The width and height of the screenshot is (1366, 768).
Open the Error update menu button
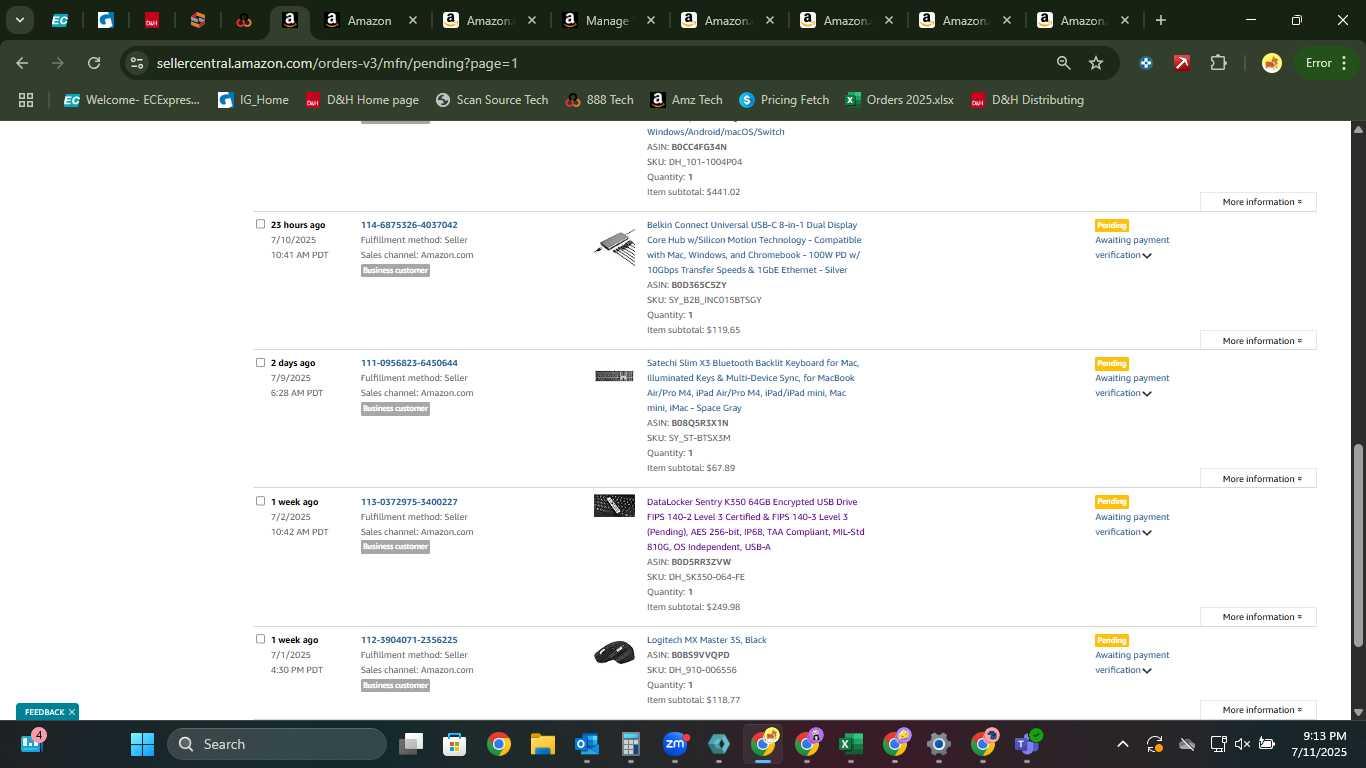1326,63
